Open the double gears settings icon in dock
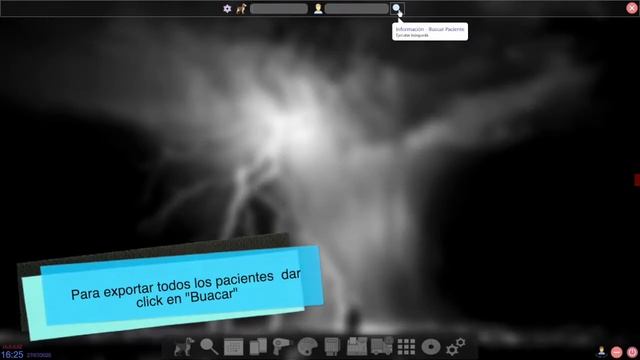 pyautogui.click(x=456, y=347)
